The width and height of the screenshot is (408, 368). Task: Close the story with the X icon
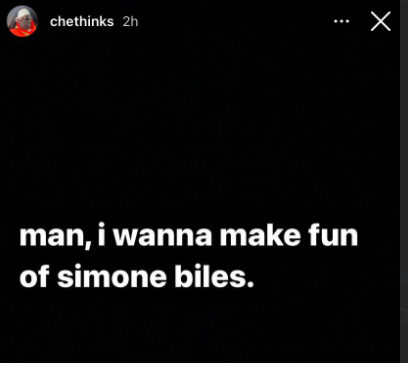click(x=381, y=21)
